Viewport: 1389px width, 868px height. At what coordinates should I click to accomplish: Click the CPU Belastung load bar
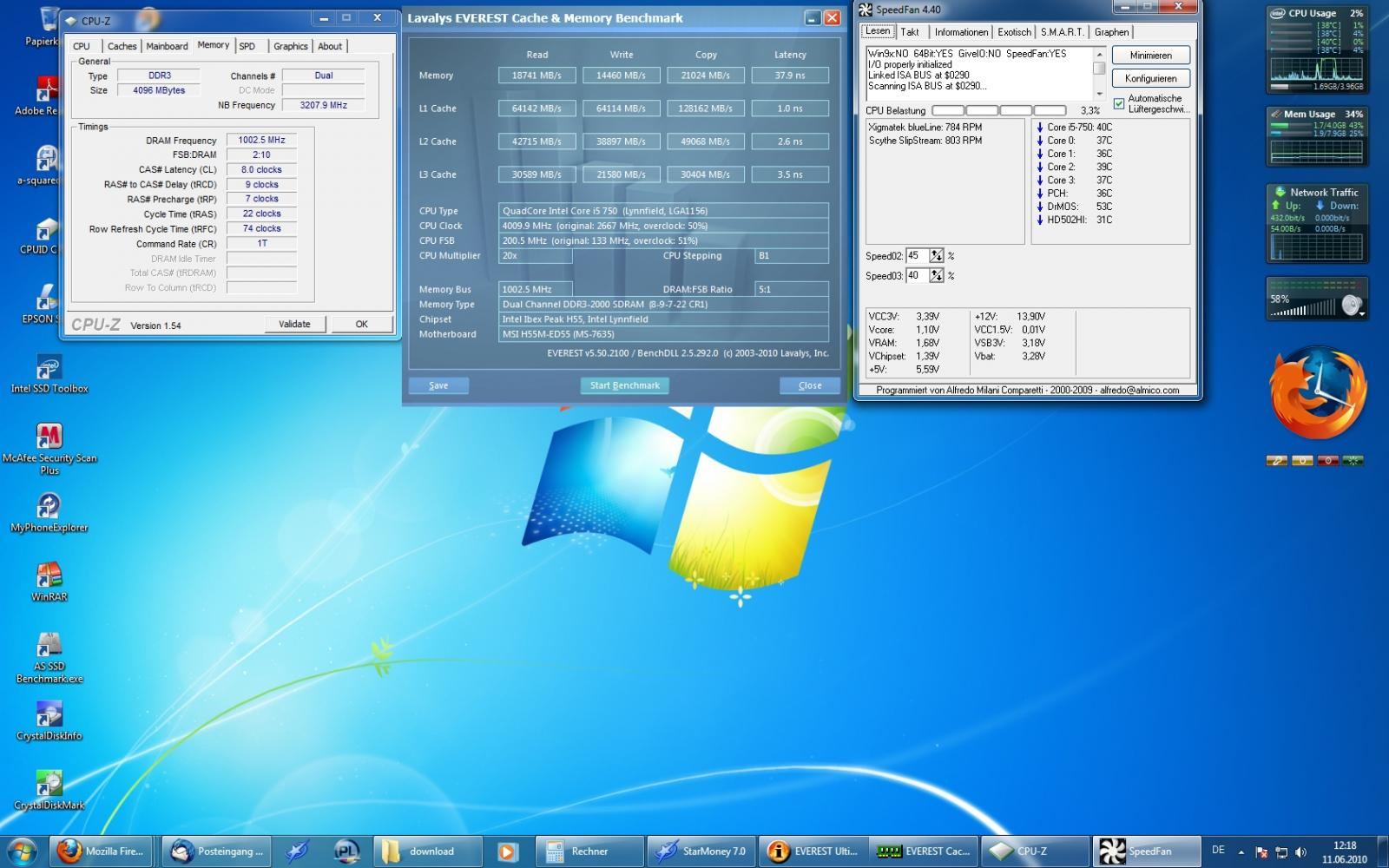pyautogui.click(x=999, y=110)
